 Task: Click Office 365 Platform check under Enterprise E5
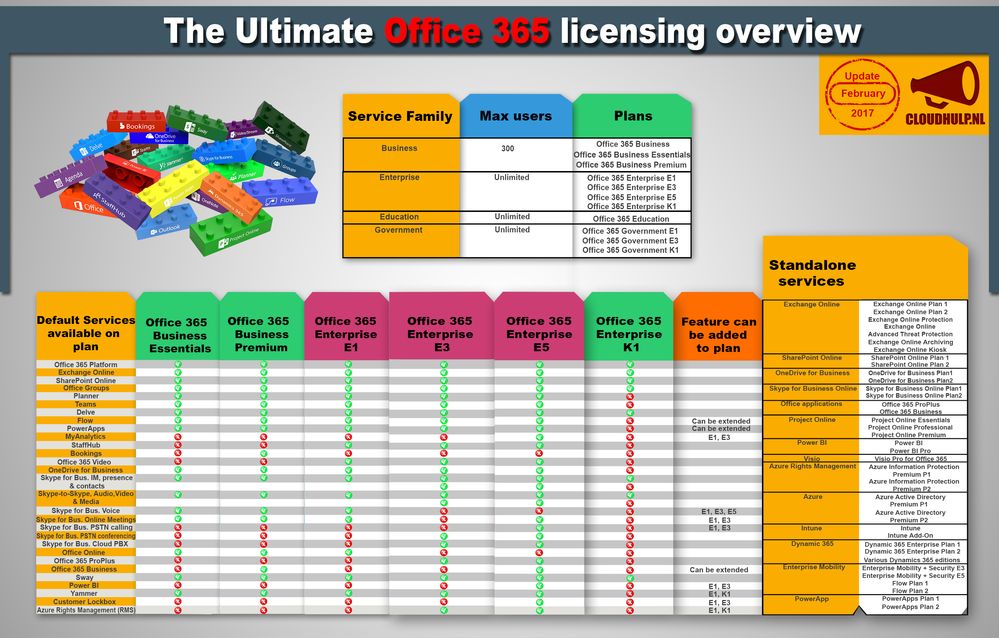pyautogui.click(x=540, y=365)
